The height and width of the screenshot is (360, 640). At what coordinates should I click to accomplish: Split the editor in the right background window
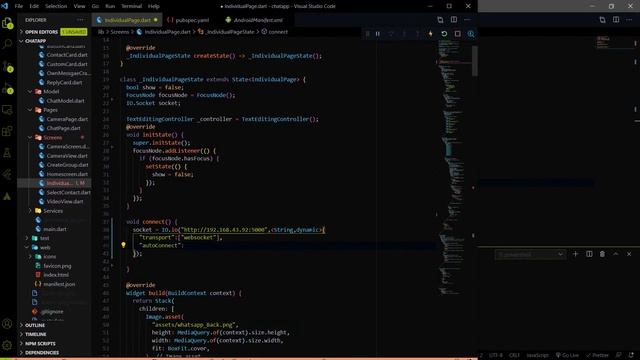pyautogui.click(x=616, y=20)
